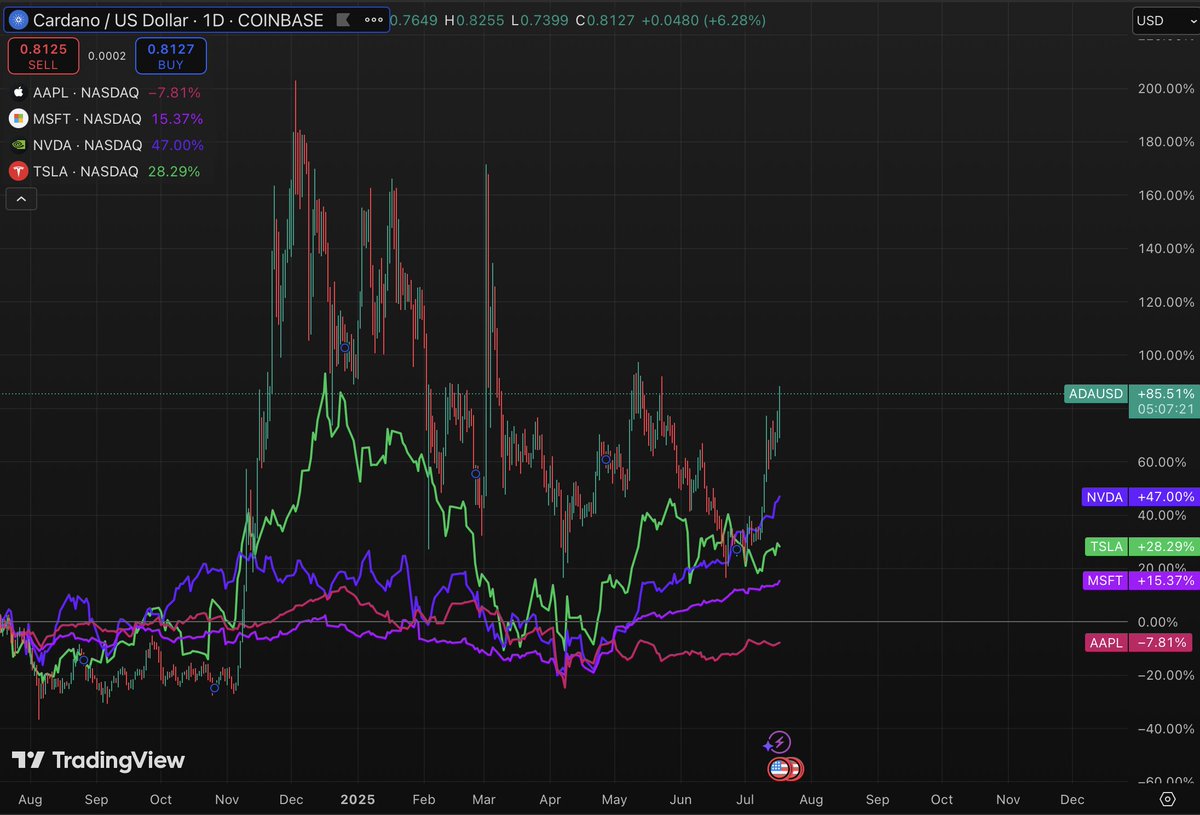This screenshot has height=815, width=1200.
Task: Click the US flag economic event icon
Action: tap(779, 769)
